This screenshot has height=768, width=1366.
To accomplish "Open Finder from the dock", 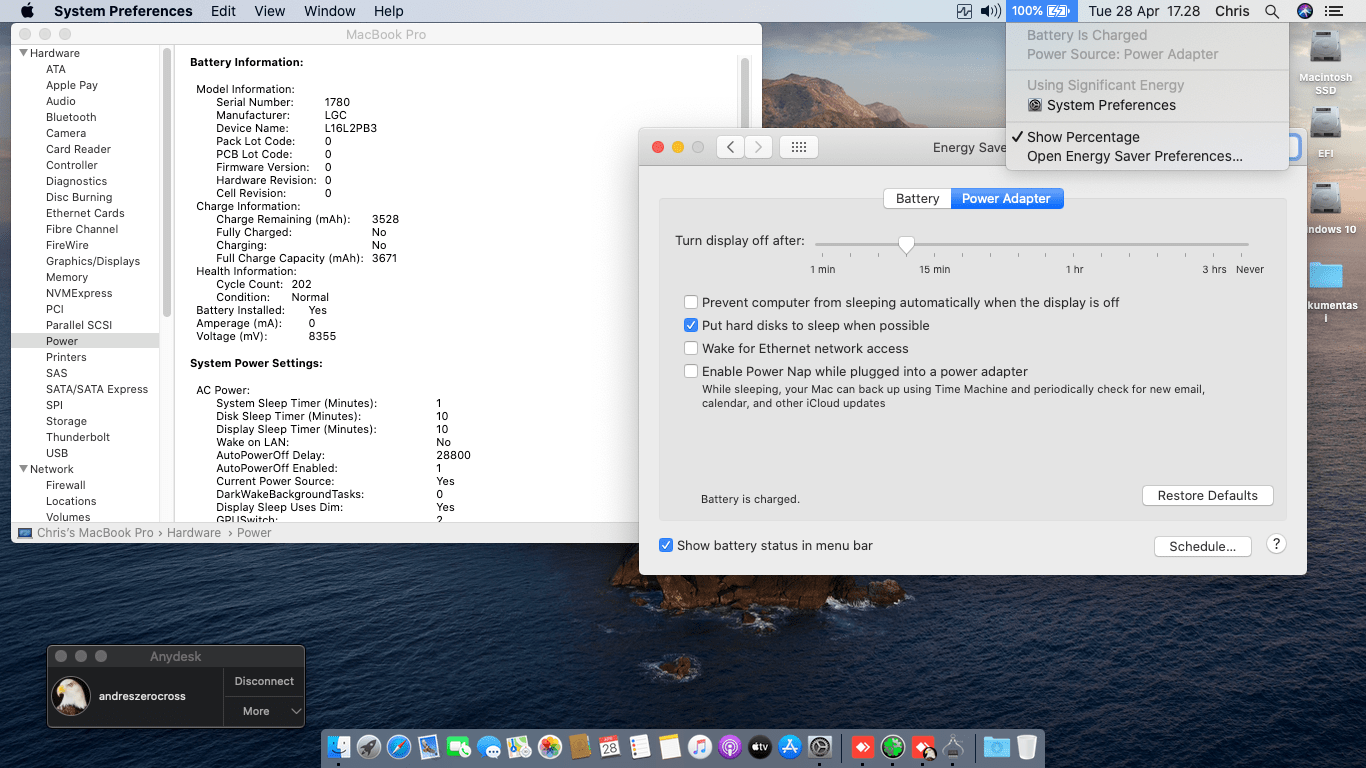I will (x=339, y=746).
